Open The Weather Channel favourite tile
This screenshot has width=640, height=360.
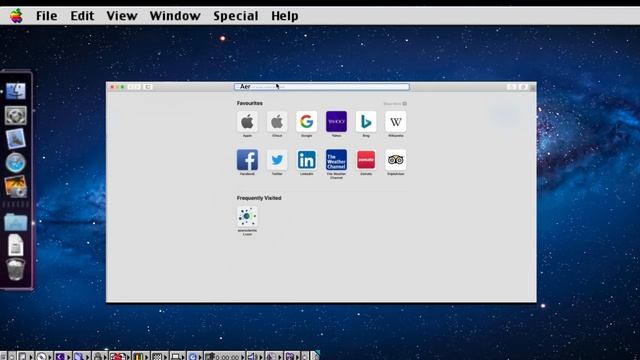[336, 160]
